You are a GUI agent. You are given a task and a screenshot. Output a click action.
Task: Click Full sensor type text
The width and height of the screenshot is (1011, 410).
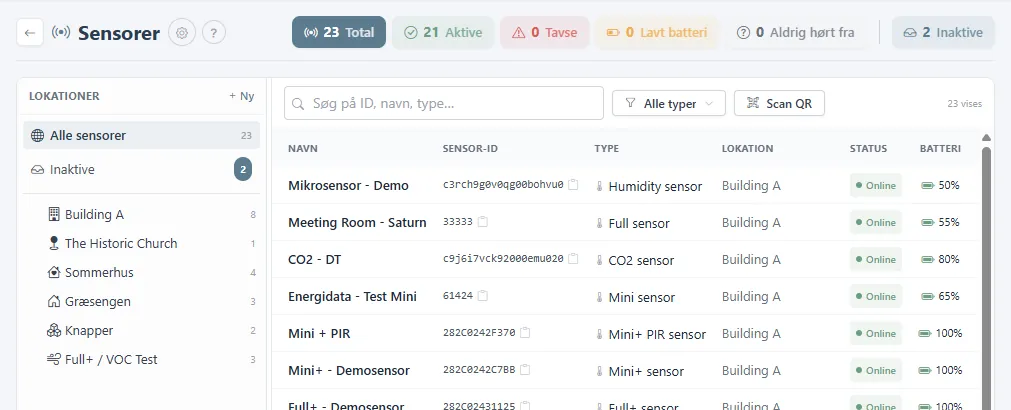tap(639, 224)
